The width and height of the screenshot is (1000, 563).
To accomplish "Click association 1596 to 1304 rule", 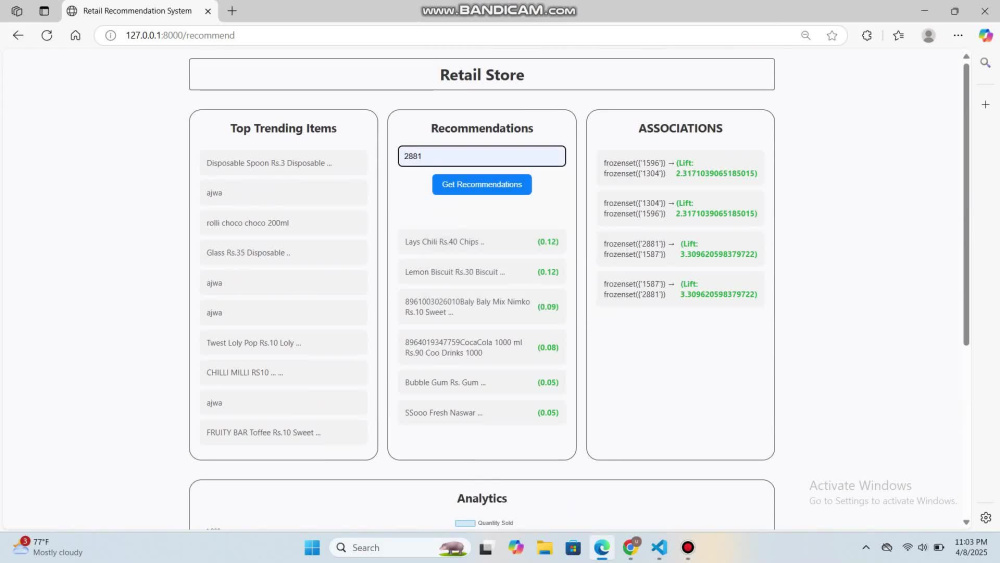I will [680, 168].
